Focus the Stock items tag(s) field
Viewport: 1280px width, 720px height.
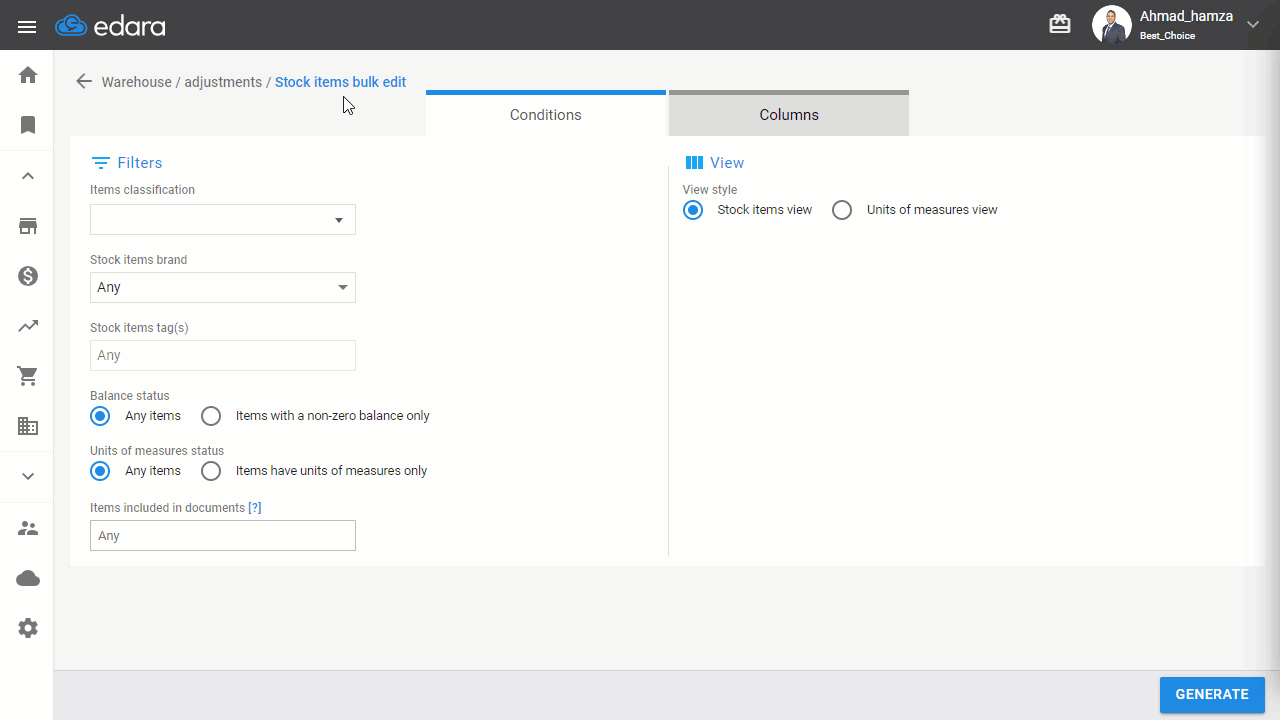click(x=223, y=355)
